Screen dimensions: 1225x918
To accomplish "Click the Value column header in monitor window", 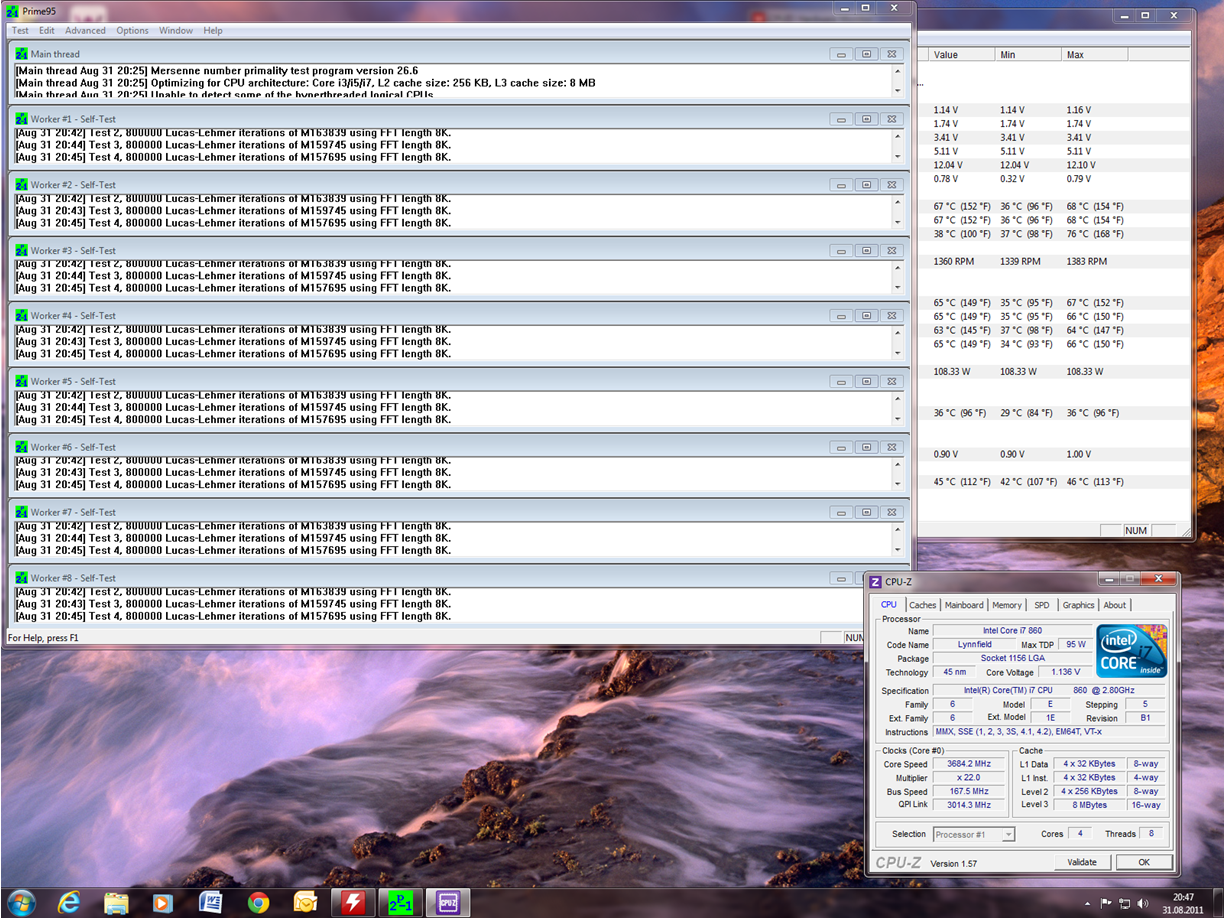I will coord(962,55).
